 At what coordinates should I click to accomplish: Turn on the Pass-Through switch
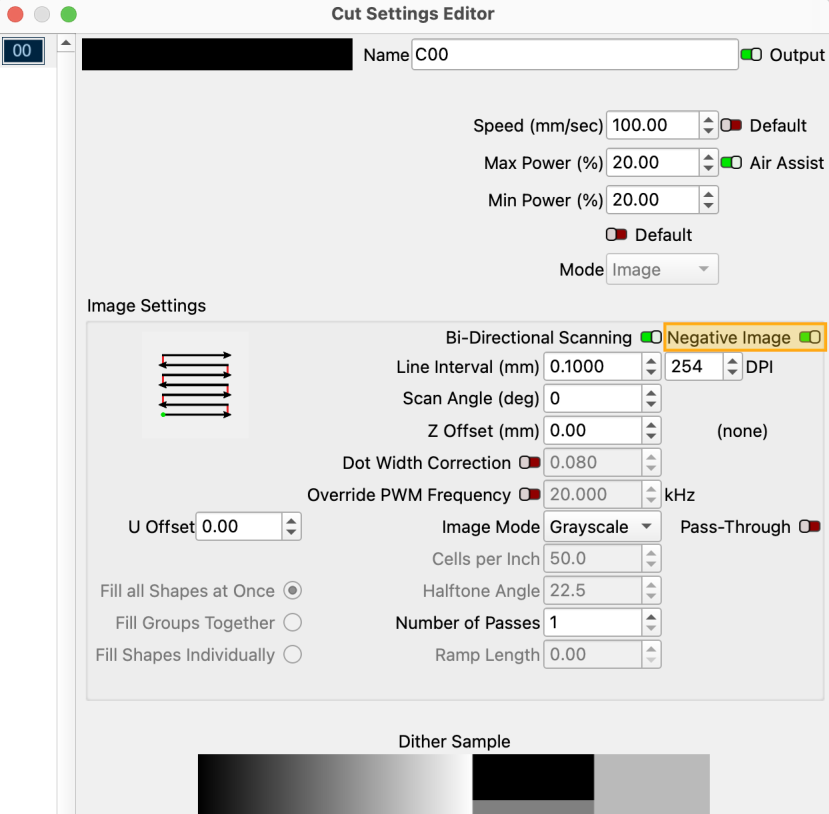(810, 527)
